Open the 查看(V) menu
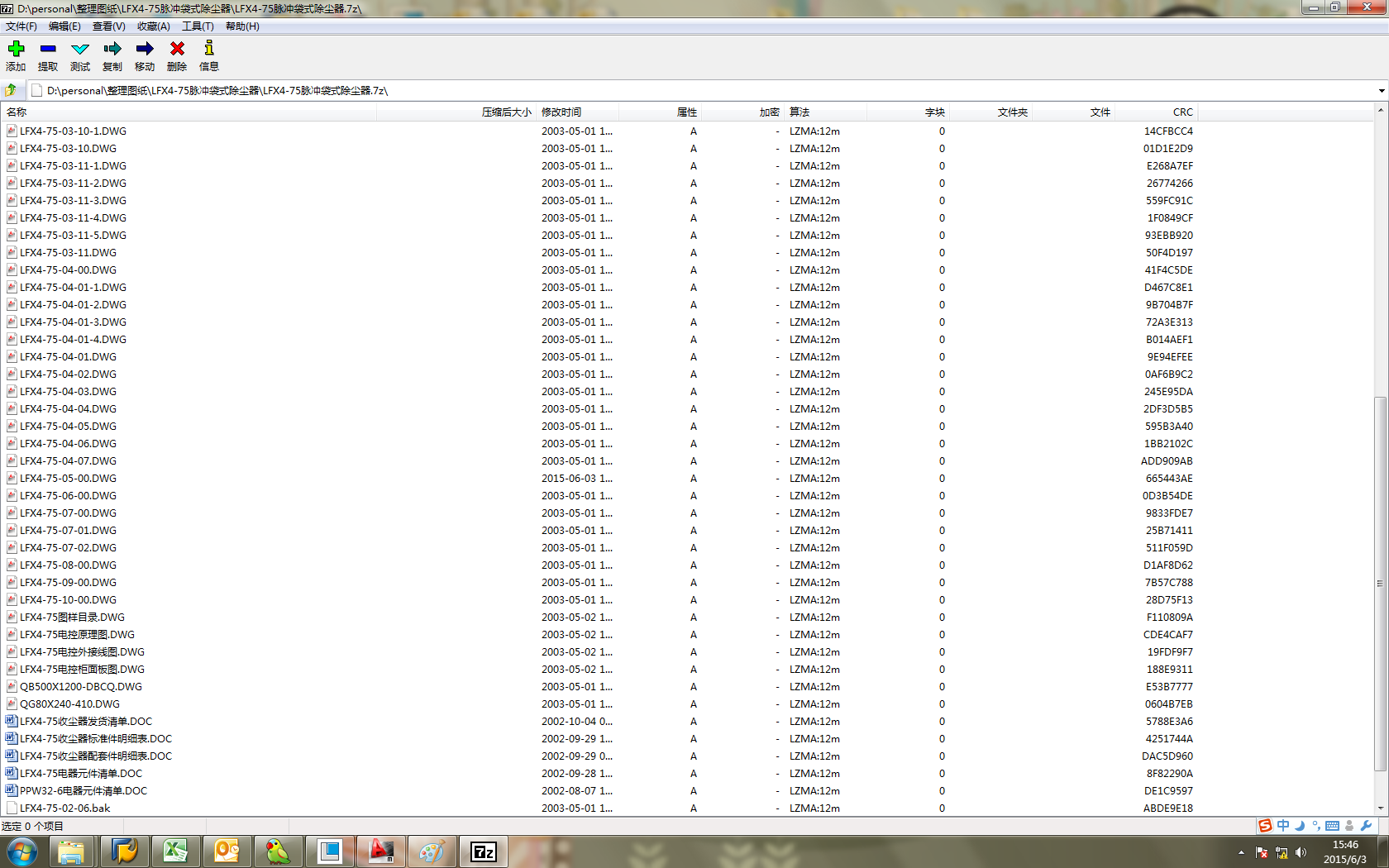This screenshot has height=868, width=1389. tap(109, 26)
